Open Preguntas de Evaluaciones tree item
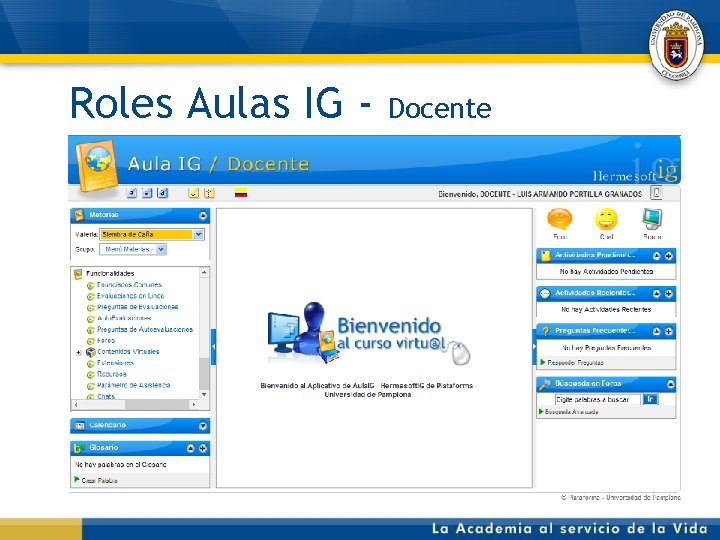Screen dimensions: 720x540 (137, 307)
